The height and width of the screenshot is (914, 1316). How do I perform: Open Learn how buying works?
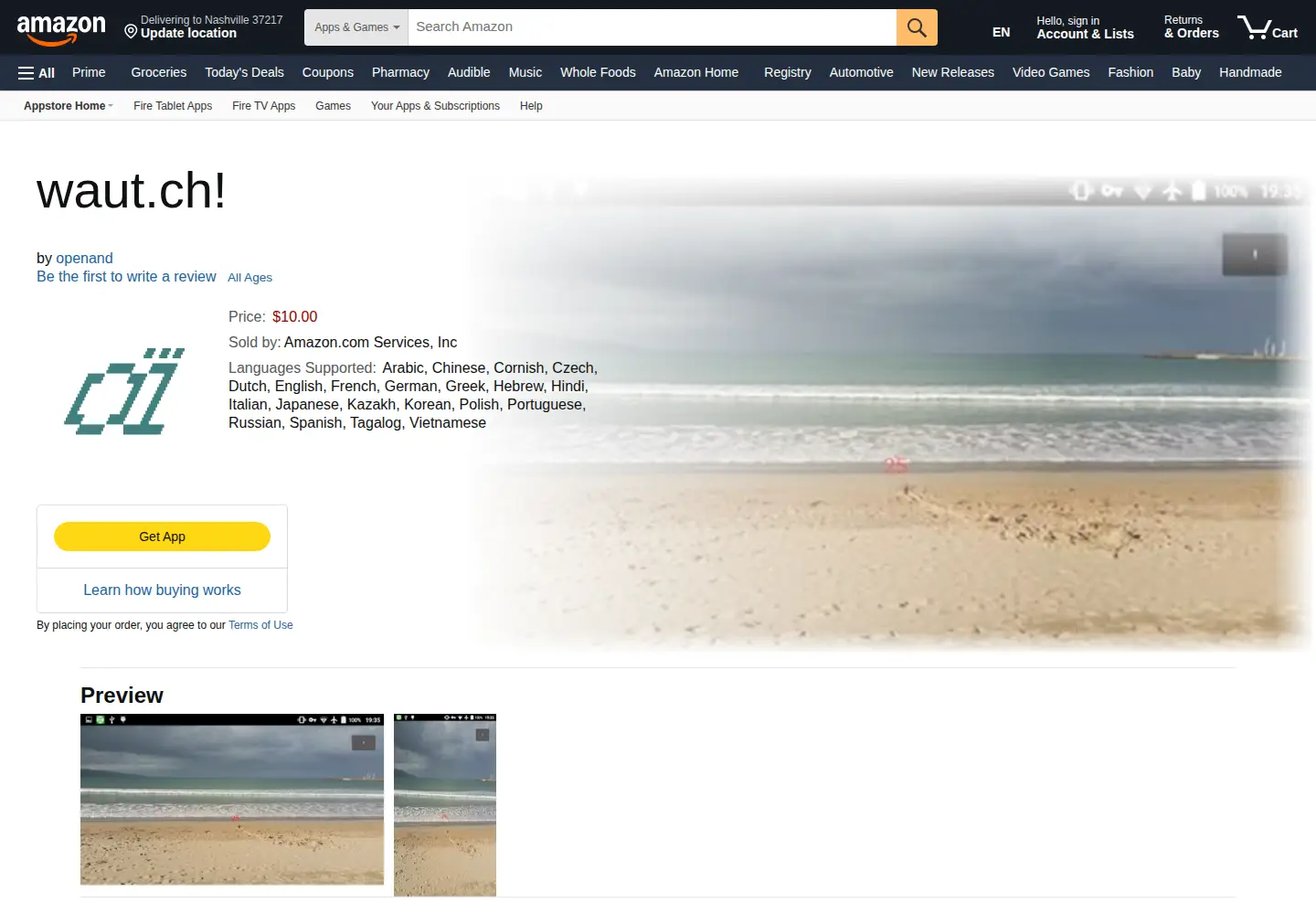pyautogui.click(x=162, y=590)
